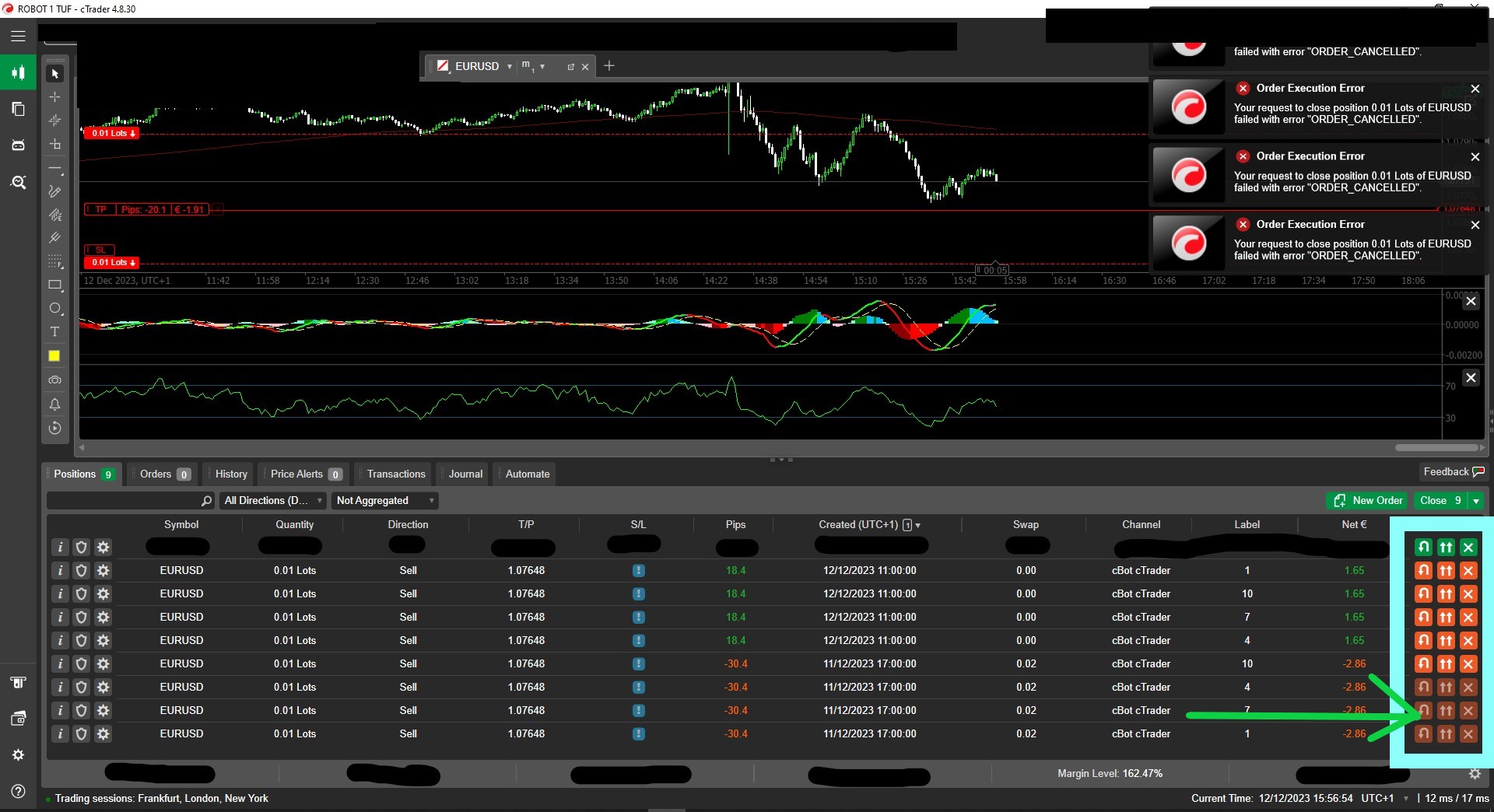Open the hamburger main menu
The height and width of the screenshot is (812, 1494).
[18, 36]
